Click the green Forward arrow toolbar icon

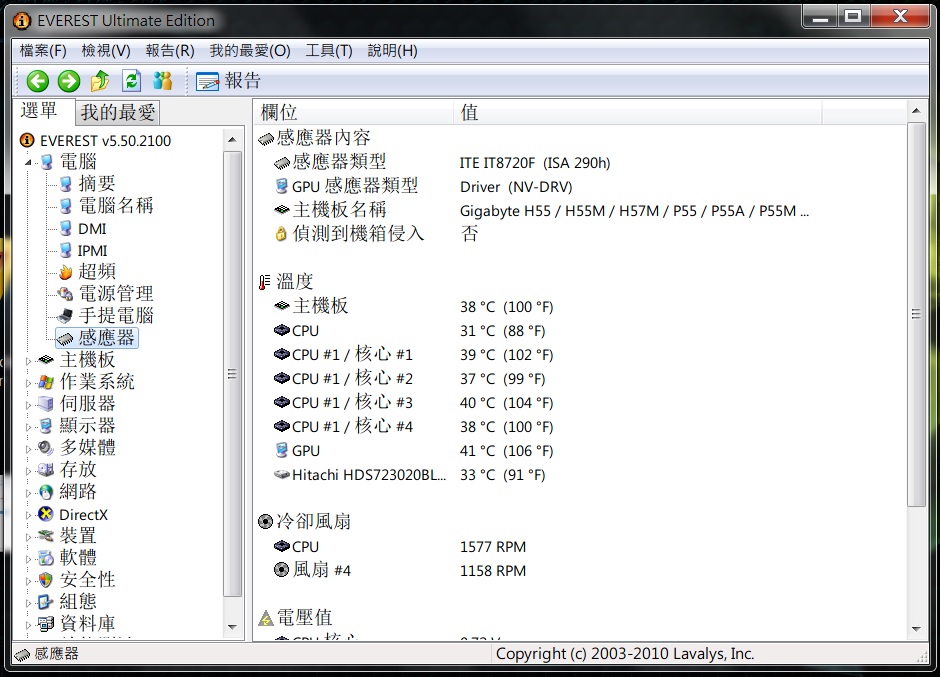pyautogui.click(x=69, y=81)
